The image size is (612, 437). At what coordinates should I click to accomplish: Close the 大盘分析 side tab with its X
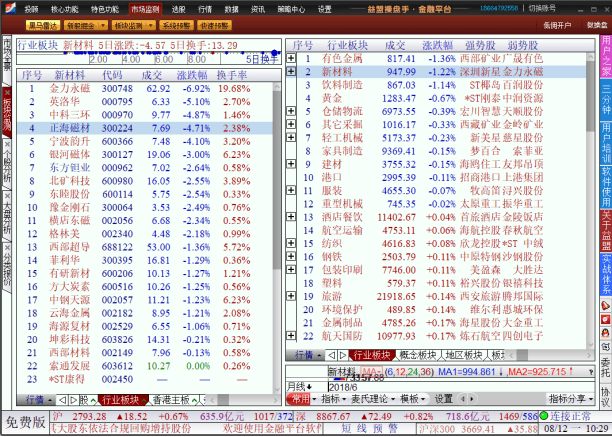(7, 195)
